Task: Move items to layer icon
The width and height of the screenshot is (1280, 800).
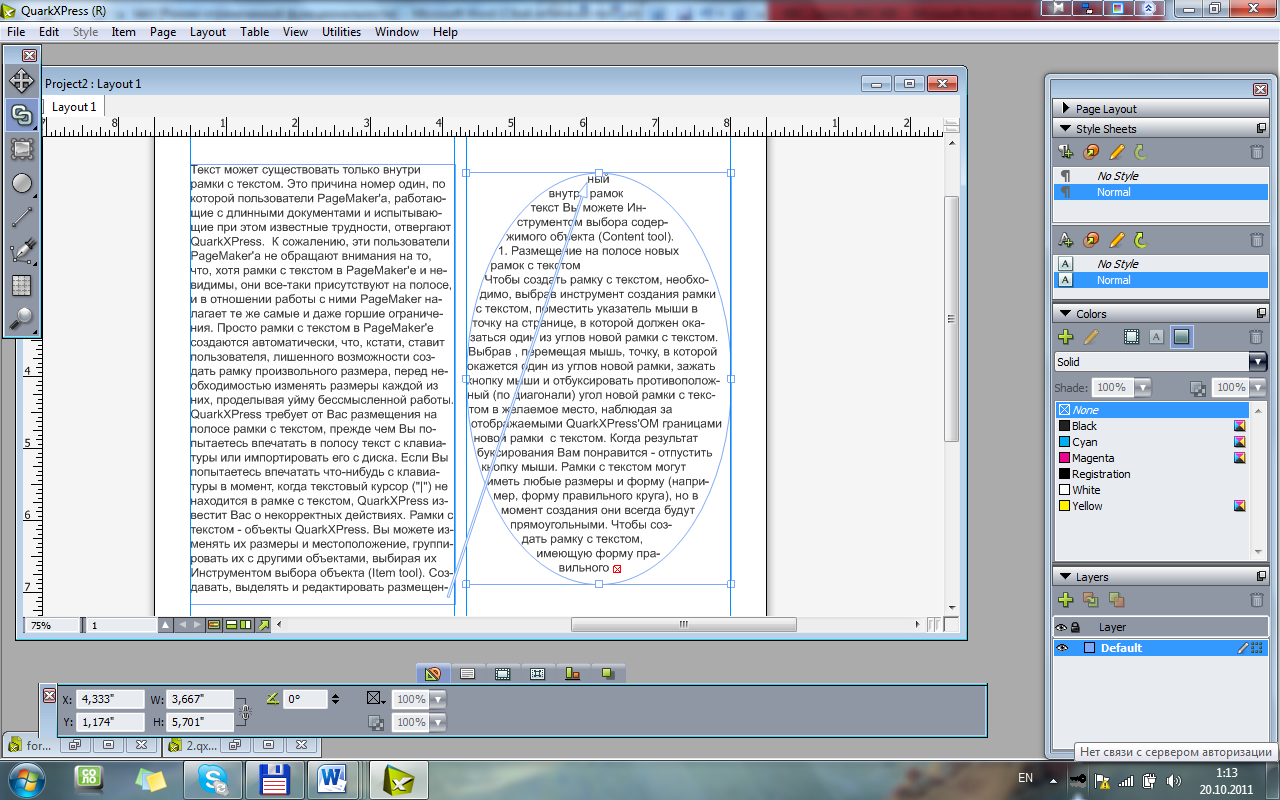Action: click(x=1091, y=600)
